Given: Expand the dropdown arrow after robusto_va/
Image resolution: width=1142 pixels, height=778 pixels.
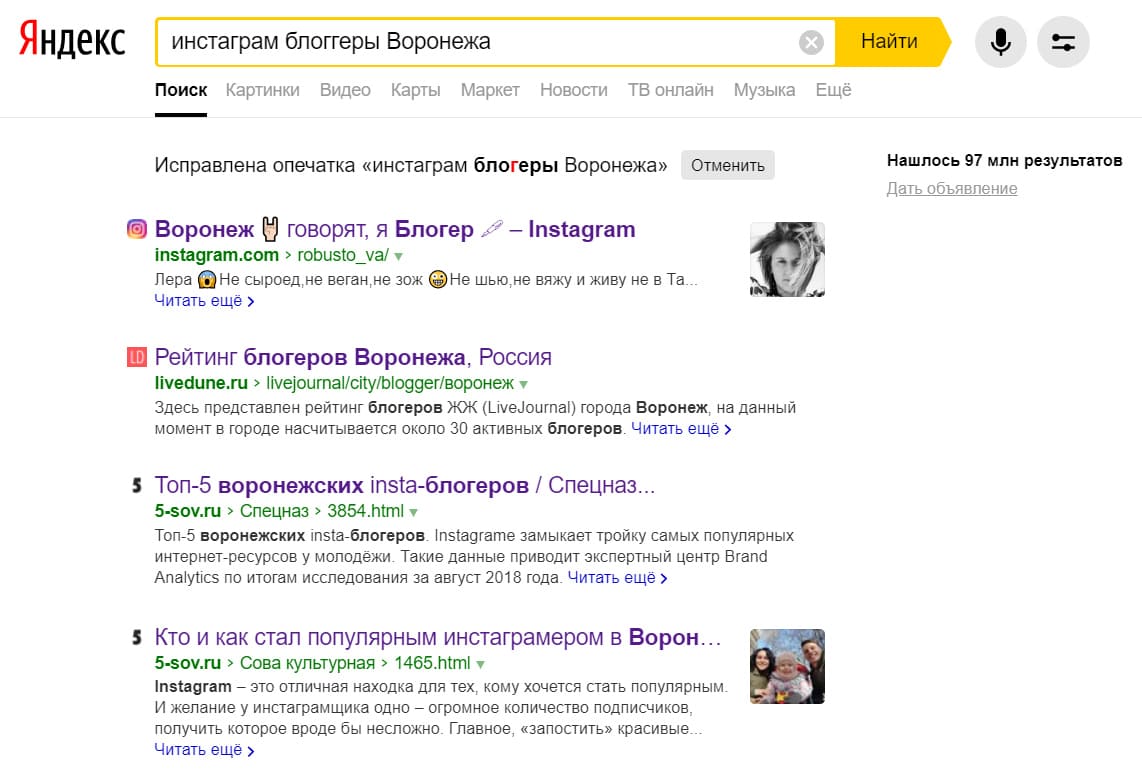Looking at the screenshot, I should pos(398,256).
